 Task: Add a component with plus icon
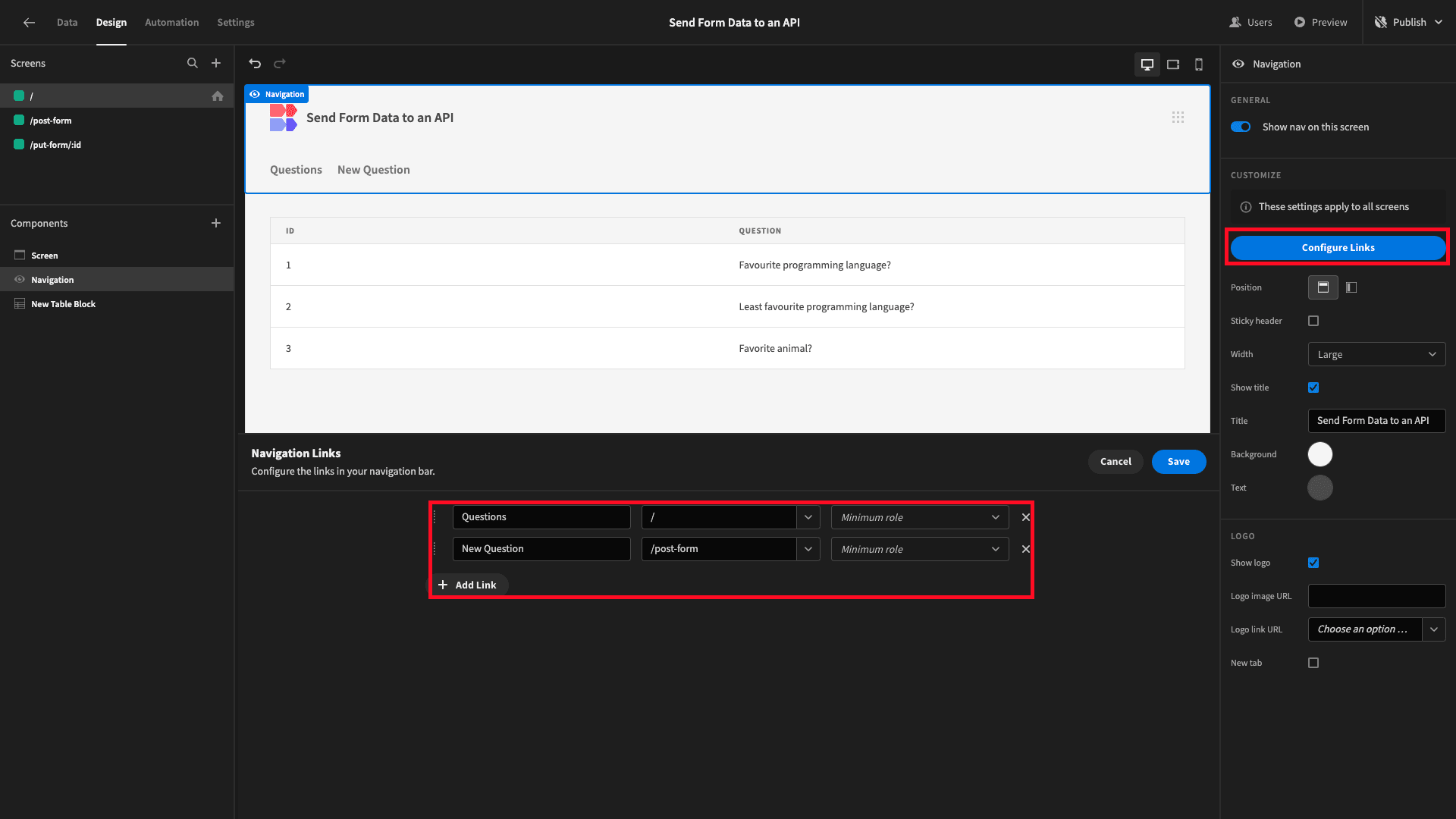pos(216,223)
